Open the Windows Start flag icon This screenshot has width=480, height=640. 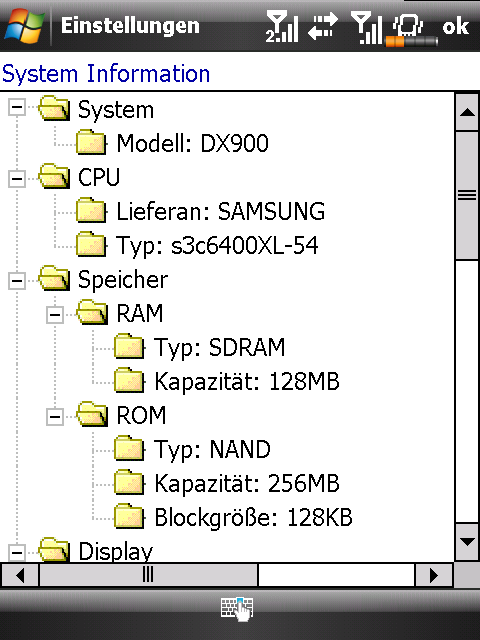point(24,25)
